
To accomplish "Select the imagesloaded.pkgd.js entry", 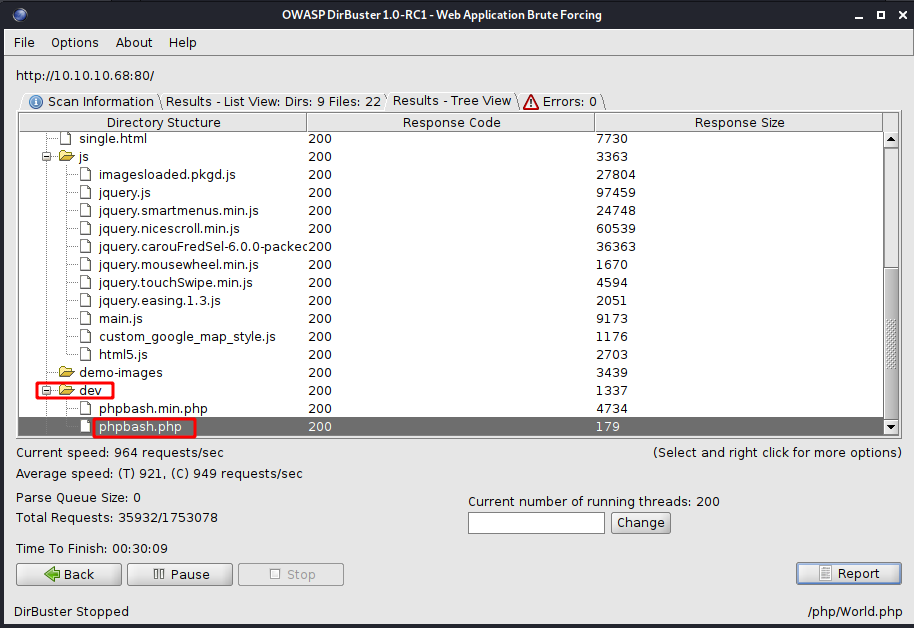I will pos(167,175).
